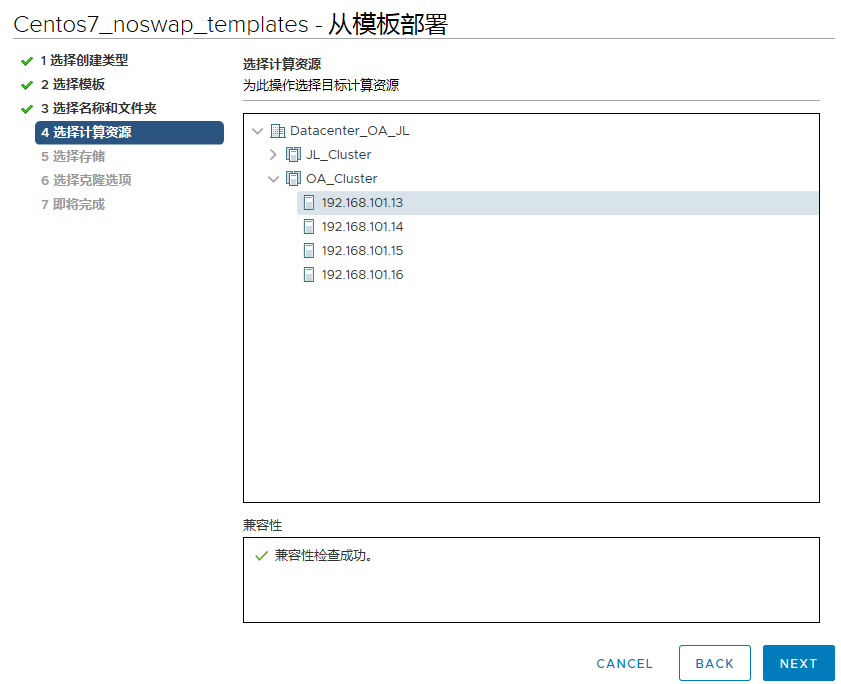Go to step 2 选择模板
Viewport: 841px width, 684px height.
73,85
